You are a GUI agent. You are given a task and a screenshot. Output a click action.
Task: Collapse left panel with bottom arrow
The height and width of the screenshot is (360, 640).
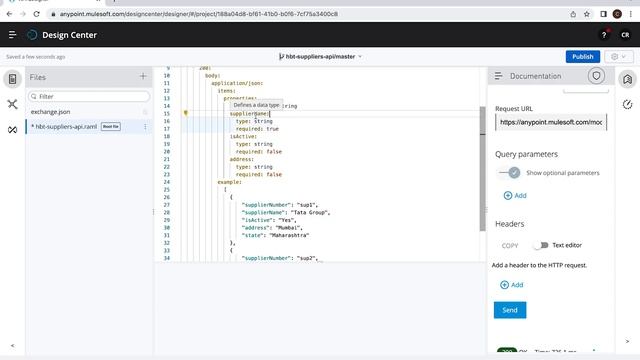13,346
